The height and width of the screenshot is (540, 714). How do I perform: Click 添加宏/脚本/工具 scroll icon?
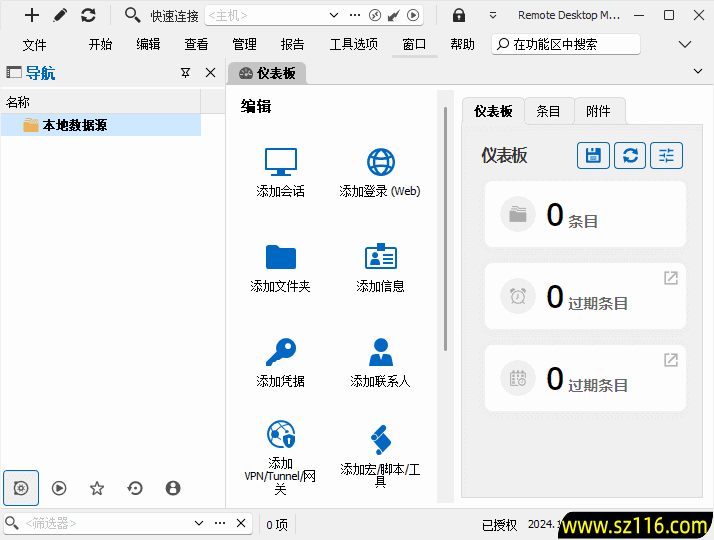[x=381, y=440]
